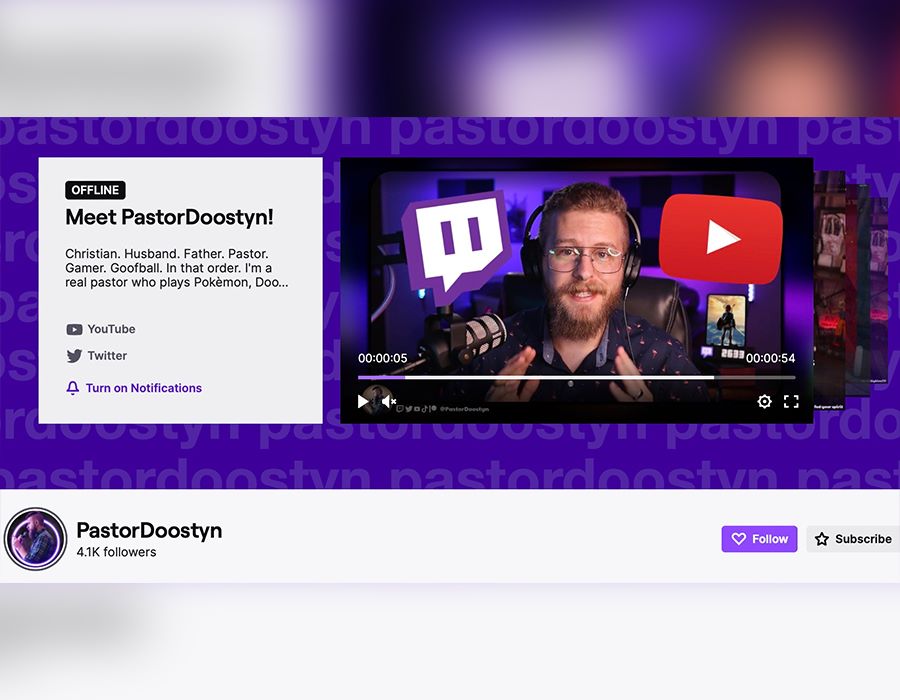Click the 4.1K followers count

pyautogui.click(x=117, y=552)
